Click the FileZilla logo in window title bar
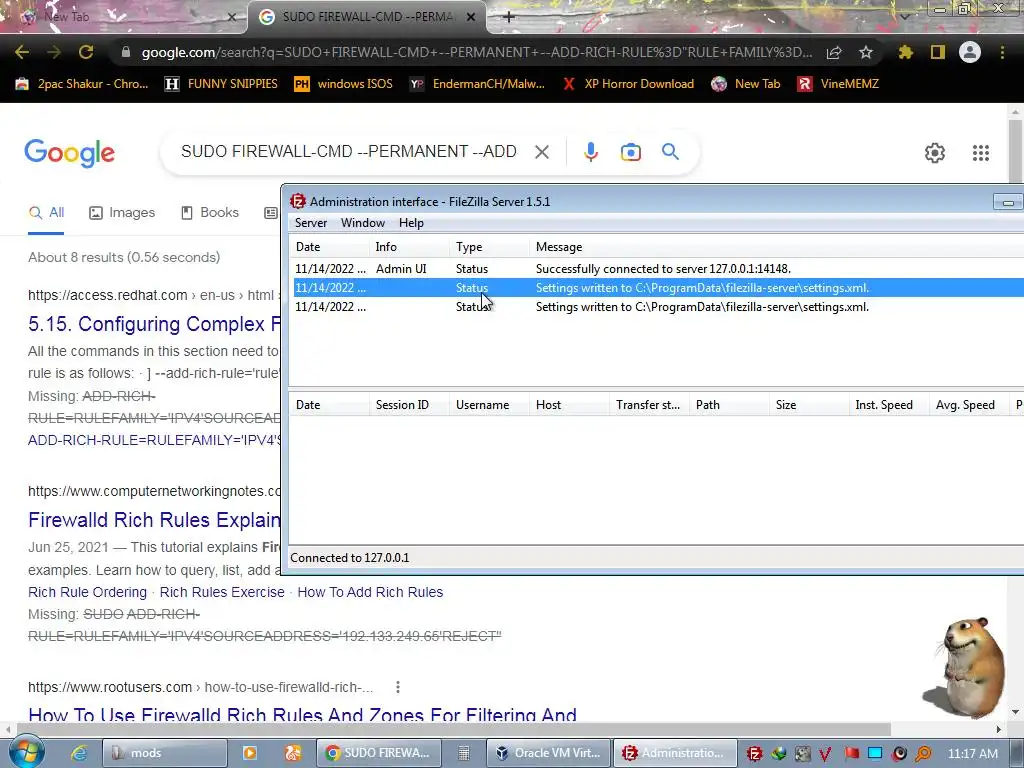Viewport: 1024px width, 768px height. pyautogui.click(x=298, y=201)
